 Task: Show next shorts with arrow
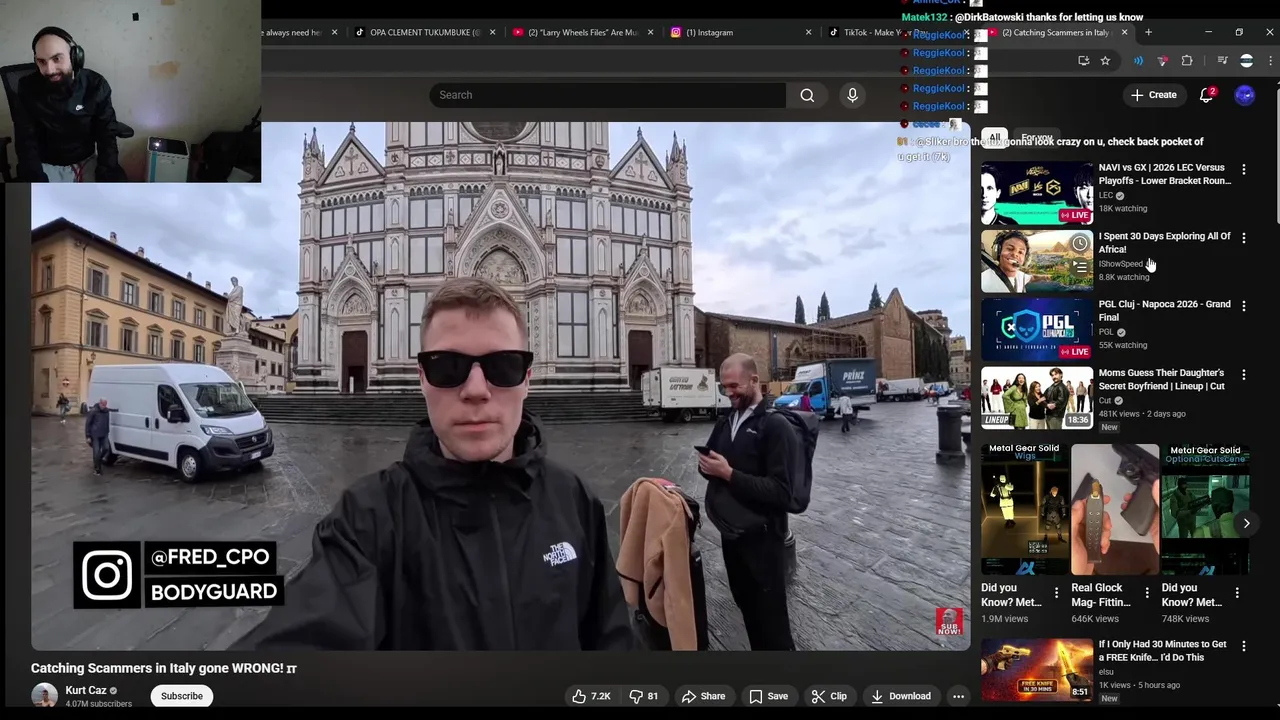tap(1246, 523)
